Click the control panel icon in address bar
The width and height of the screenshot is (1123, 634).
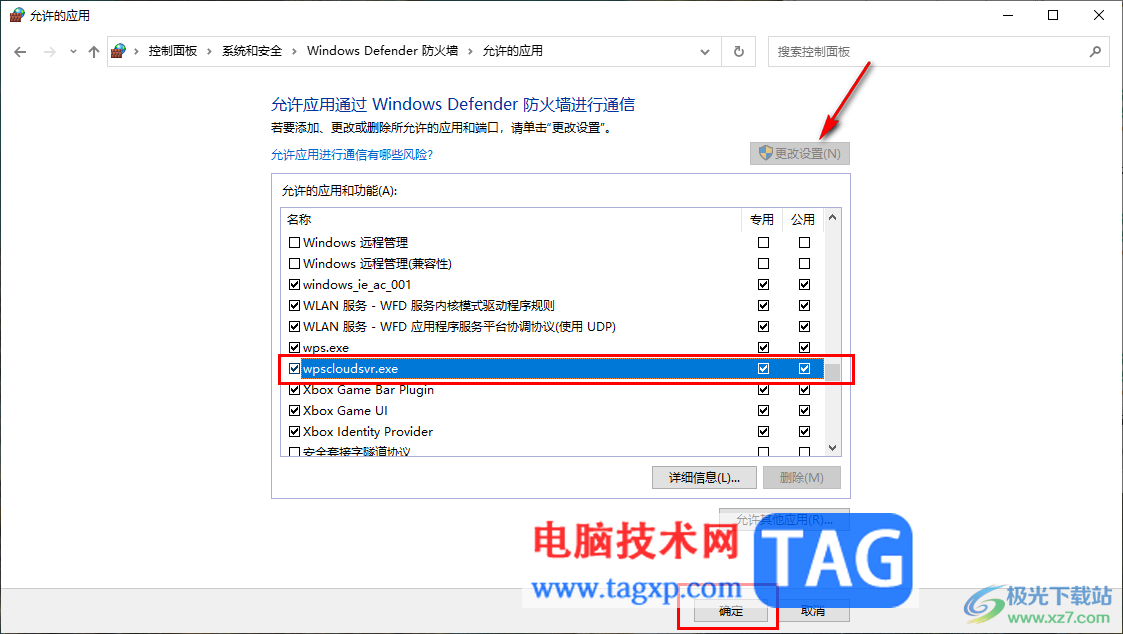click(119, 51)
